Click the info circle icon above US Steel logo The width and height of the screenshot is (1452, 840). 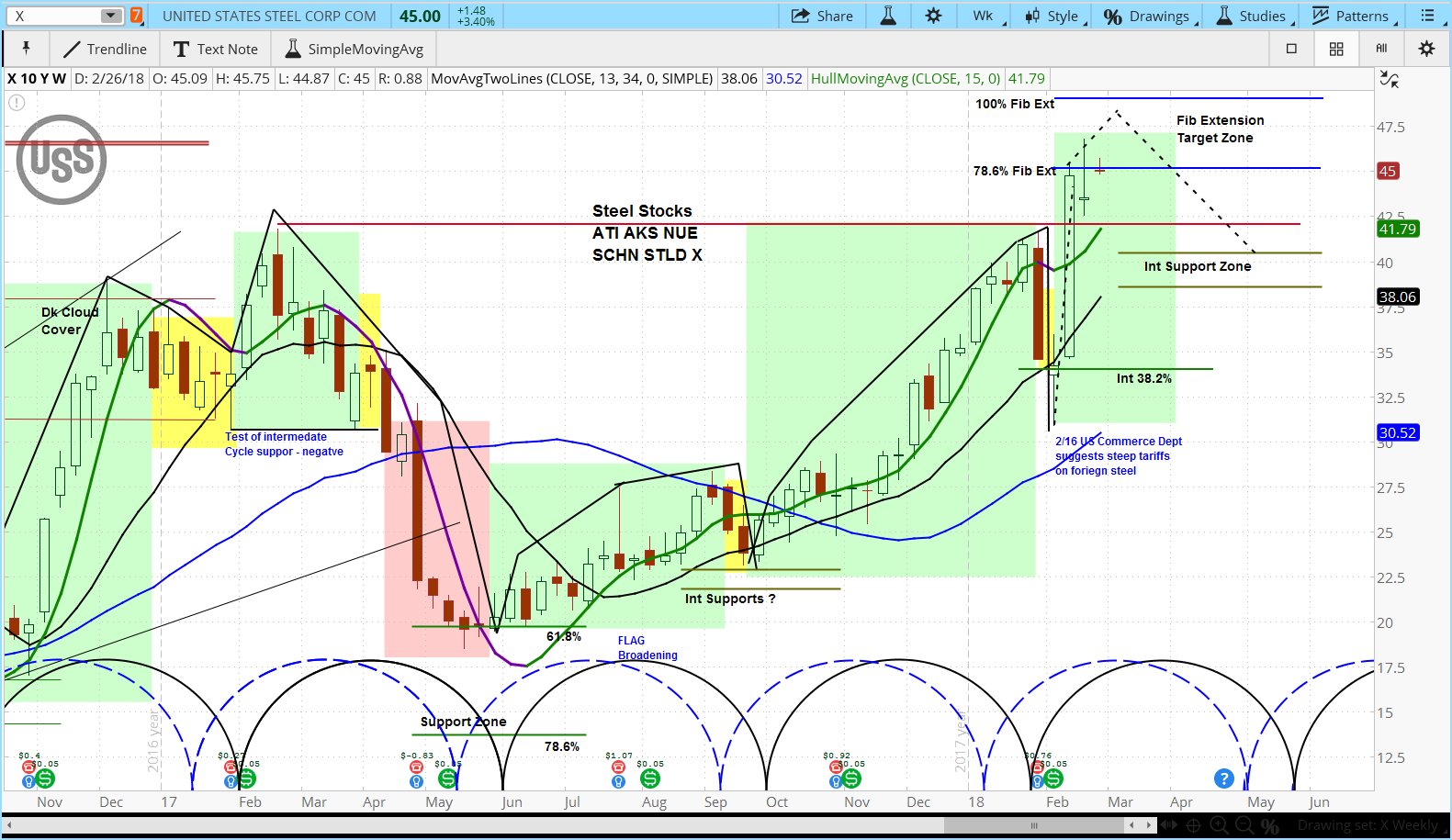(x=17, y=103)
